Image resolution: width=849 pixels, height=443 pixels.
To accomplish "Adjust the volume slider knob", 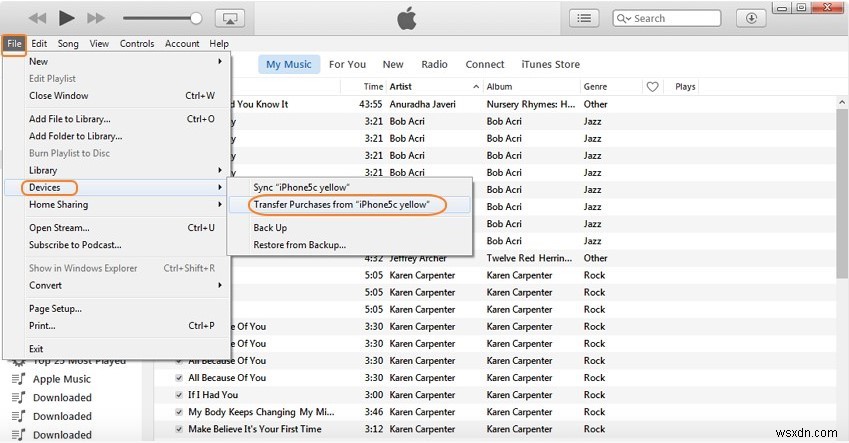I will point(196,18).
